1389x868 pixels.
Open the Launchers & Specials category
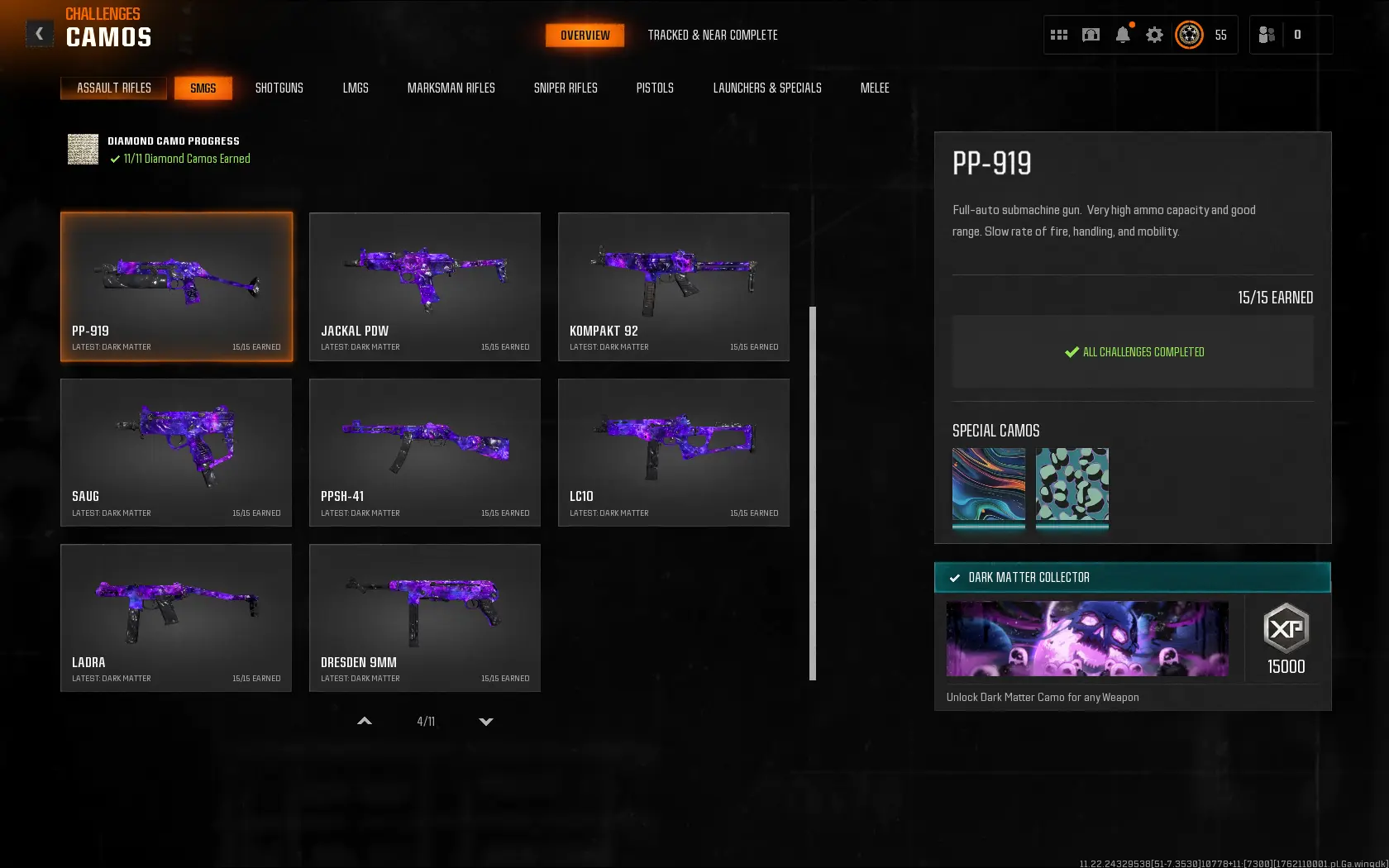click(767, 88)
